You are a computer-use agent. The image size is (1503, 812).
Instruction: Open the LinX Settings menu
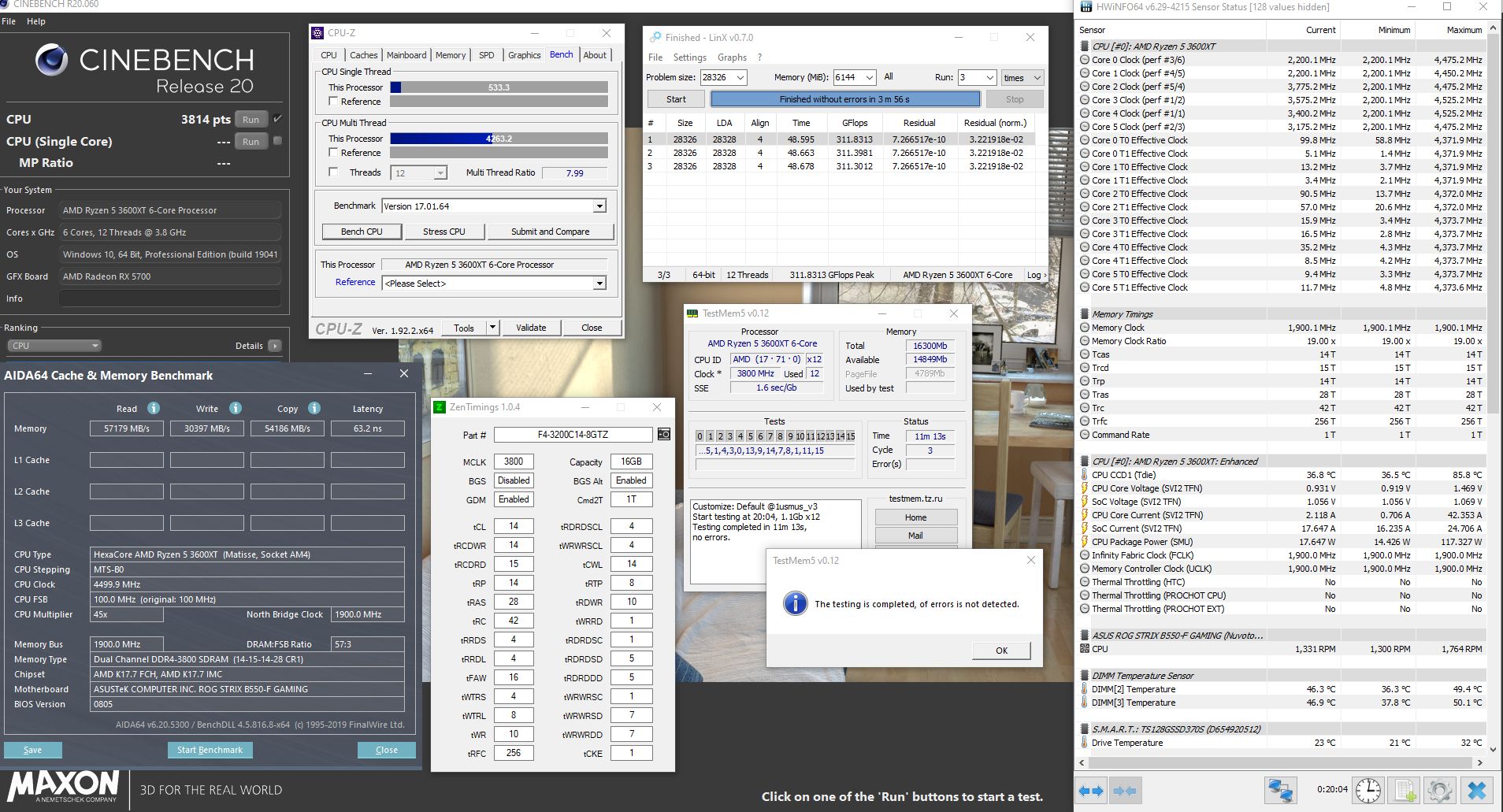[x=690, y=57]
